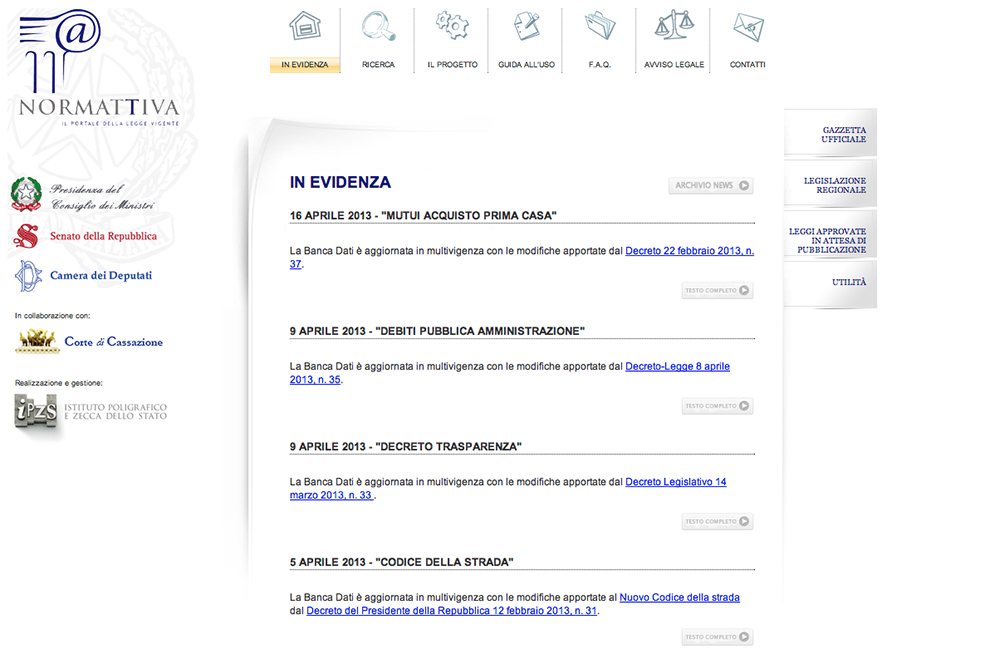
Task: Follow the Decreto-Legge 8 aprile 2013 link
Action: pyautogui.click(x=677, y=366)
